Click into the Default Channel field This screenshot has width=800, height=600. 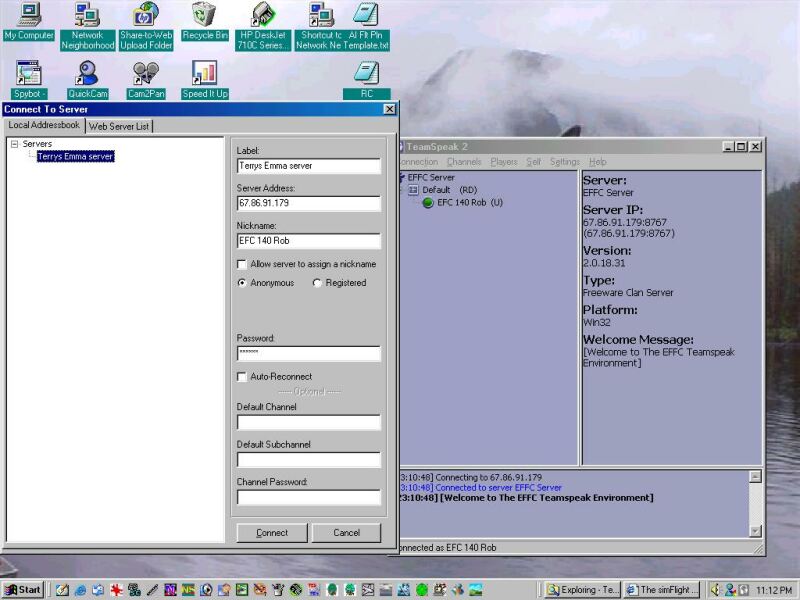309,422
